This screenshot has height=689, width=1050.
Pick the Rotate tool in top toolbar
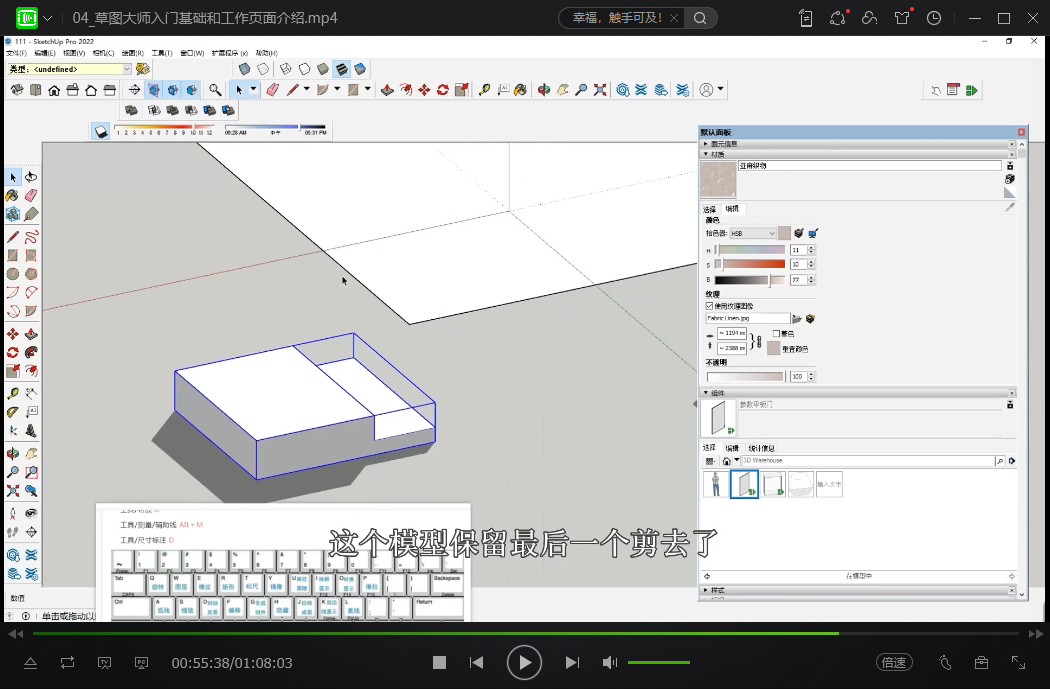[x=442, y=90]
